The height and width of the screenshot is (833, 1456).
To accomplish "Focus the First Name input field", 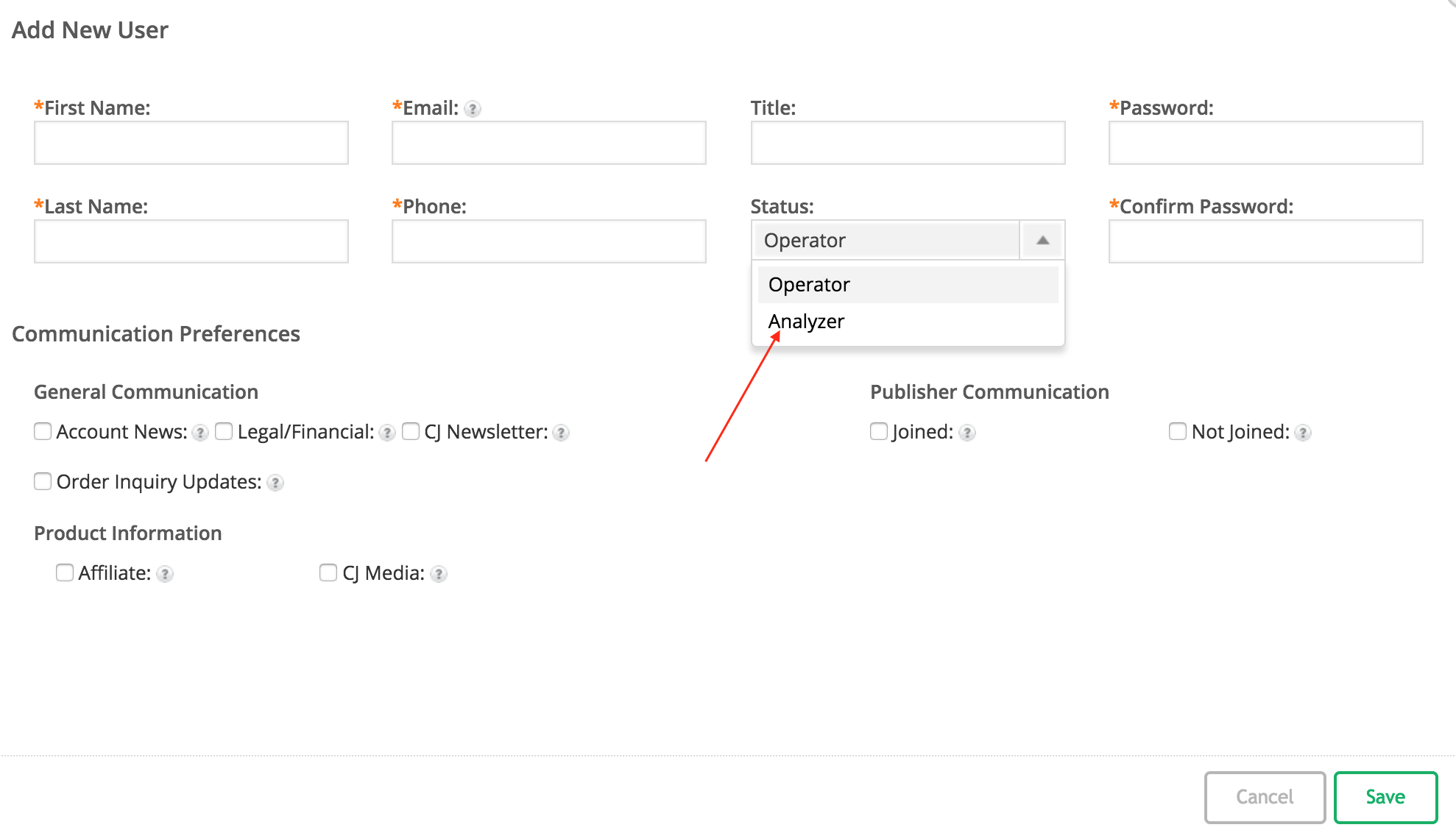I will pos(191,143).
